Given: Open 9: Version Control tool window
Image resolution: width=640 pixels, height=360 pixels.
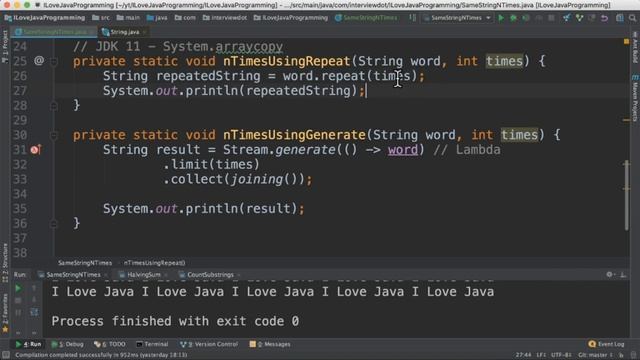Looking at the screenshot, I should pos(209,344).
